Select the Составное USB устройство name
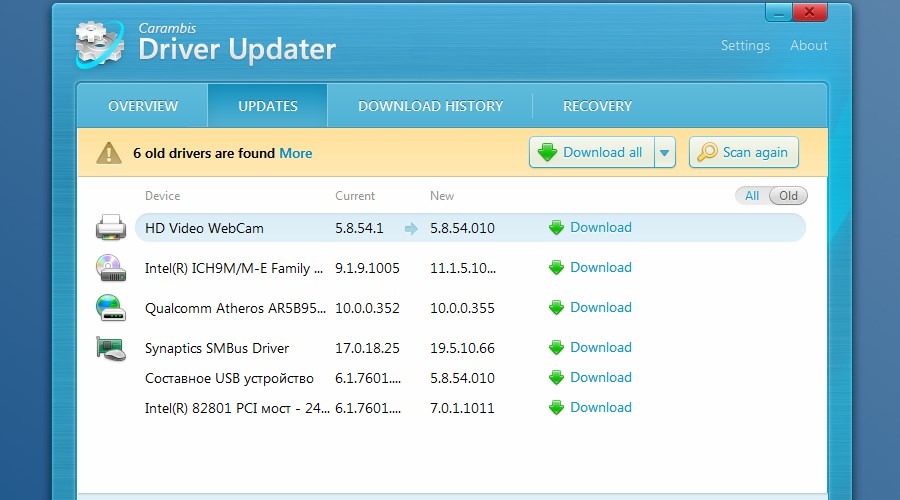The width and height of the screenshot is (900, 500). tap(229, 379)
